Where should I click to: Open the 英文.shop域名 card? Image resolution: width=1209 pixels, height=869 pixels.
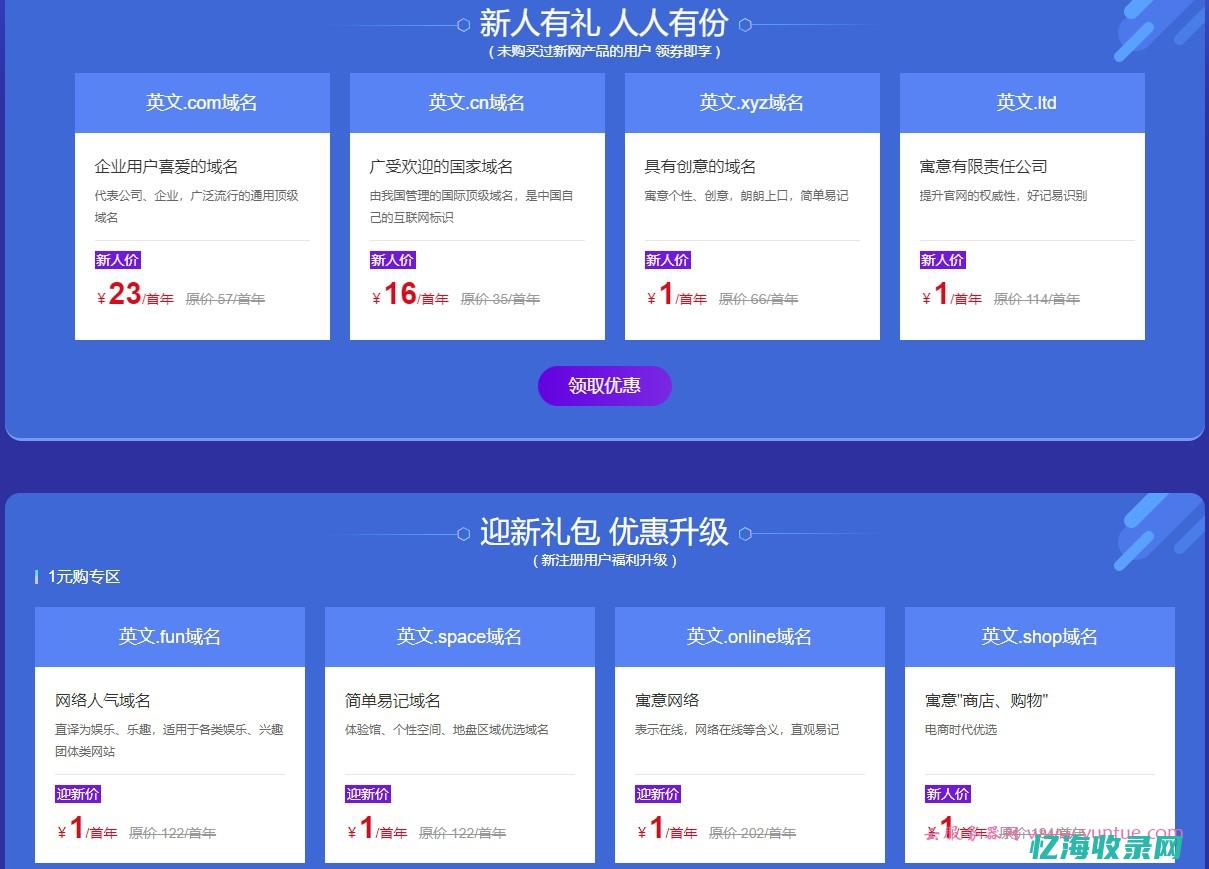pos(1039,636)
